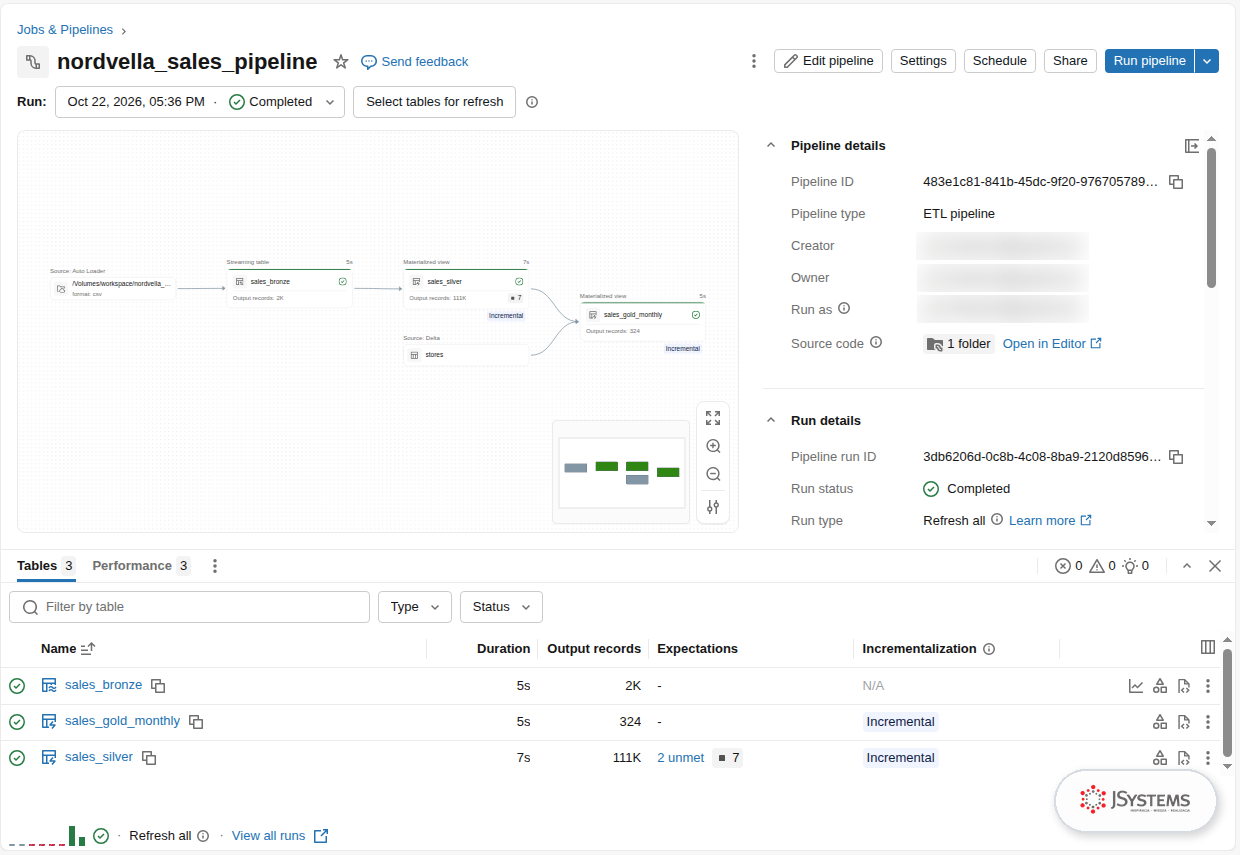Screen dimensions: 1240x855
Task: Click info icon next to Incrementalization
Action: coord(989,649)
